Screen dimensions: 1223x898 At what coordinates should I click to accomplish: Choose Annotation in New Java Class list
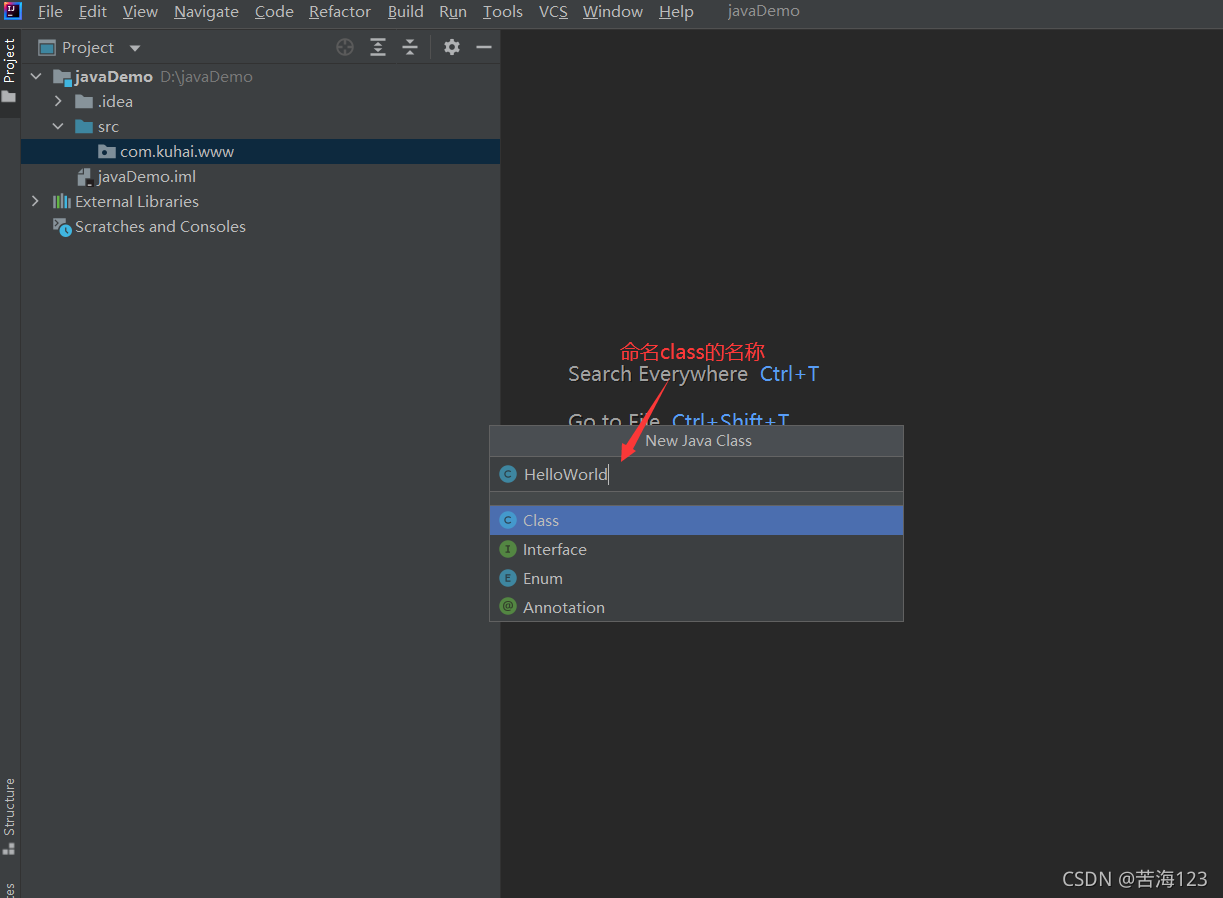click(x=696, y=607)
